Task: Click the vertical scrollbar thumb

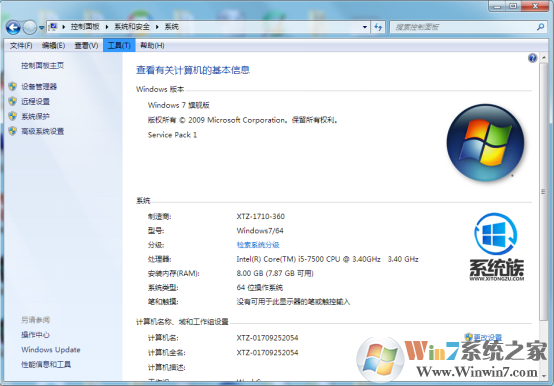Action: coord(544,191)
